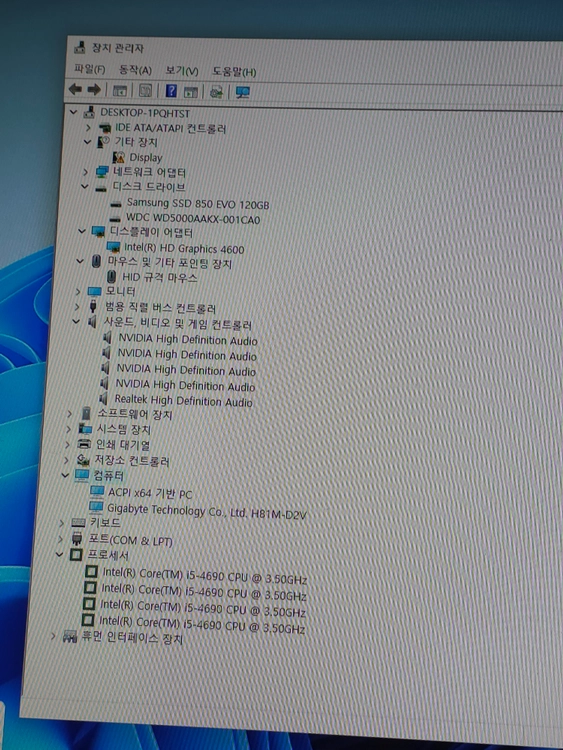Expand the 시스템 장치 node
This screenshot has height=750, width=563.
68,429
